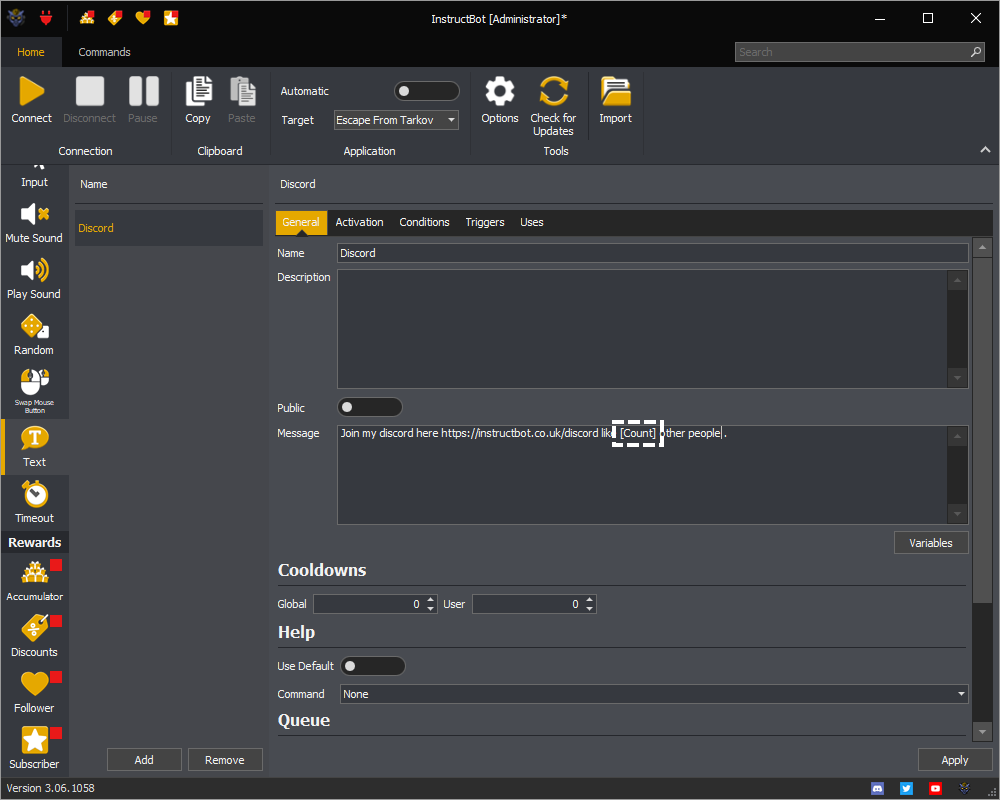Open Accumulator rewards in sidebar
The width and height of the screenshot is (1000, 800).
coord(34,581)
